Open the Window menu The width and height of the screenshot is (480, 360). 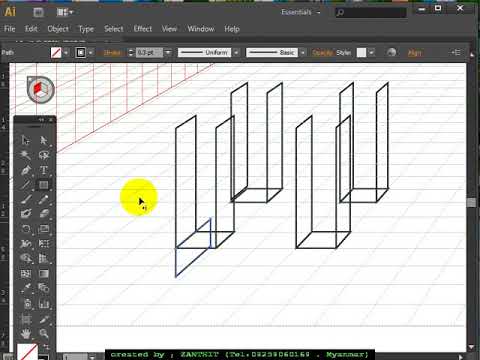pos(201,29)
